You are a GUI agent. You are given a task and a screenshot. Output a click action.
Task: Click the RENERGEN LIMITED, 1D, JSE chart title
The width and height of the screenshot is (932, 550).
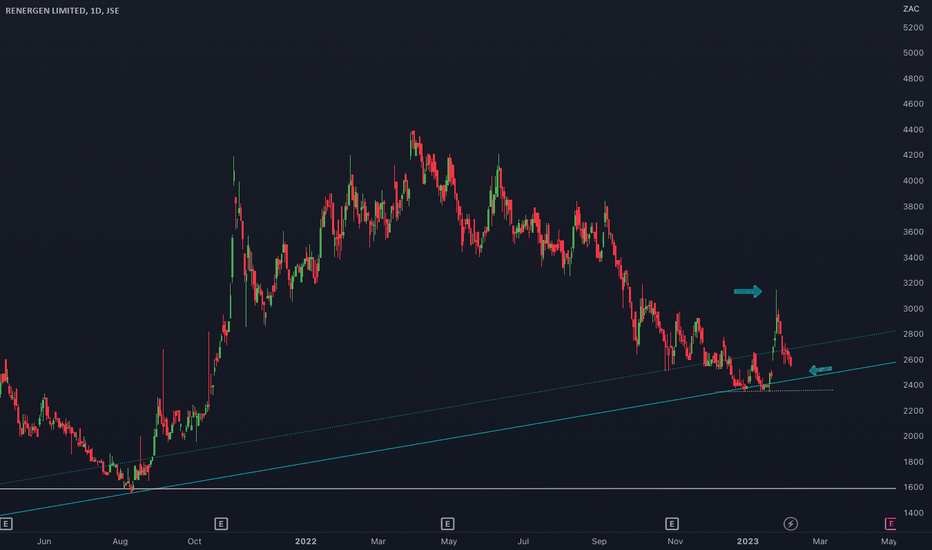point(62,11)
